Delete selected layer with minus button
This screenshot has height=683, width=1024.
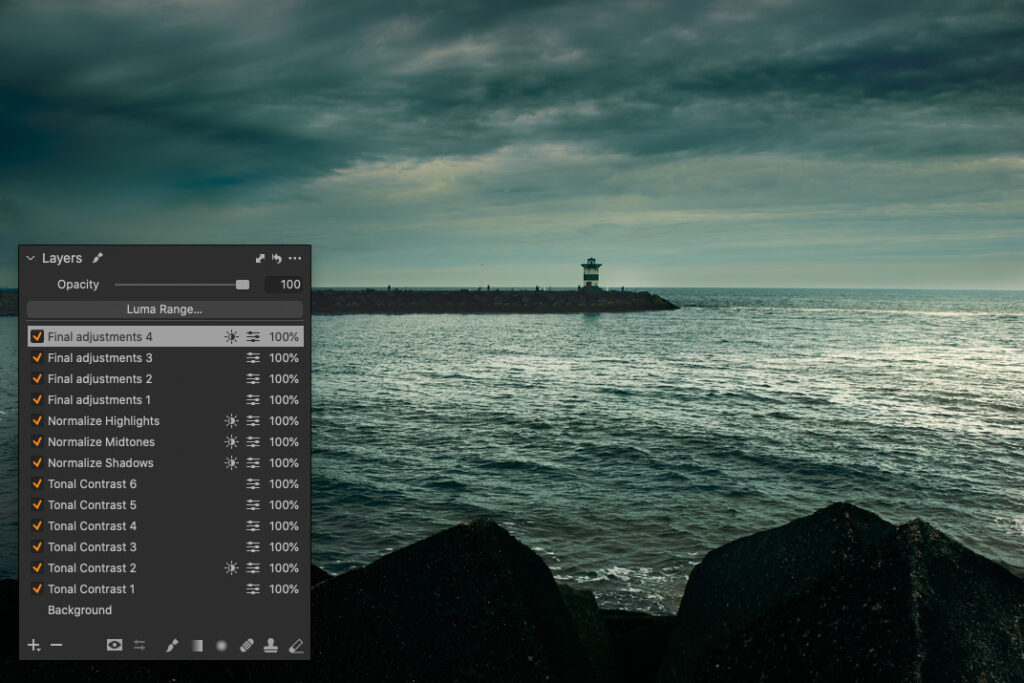click(56, 645)
